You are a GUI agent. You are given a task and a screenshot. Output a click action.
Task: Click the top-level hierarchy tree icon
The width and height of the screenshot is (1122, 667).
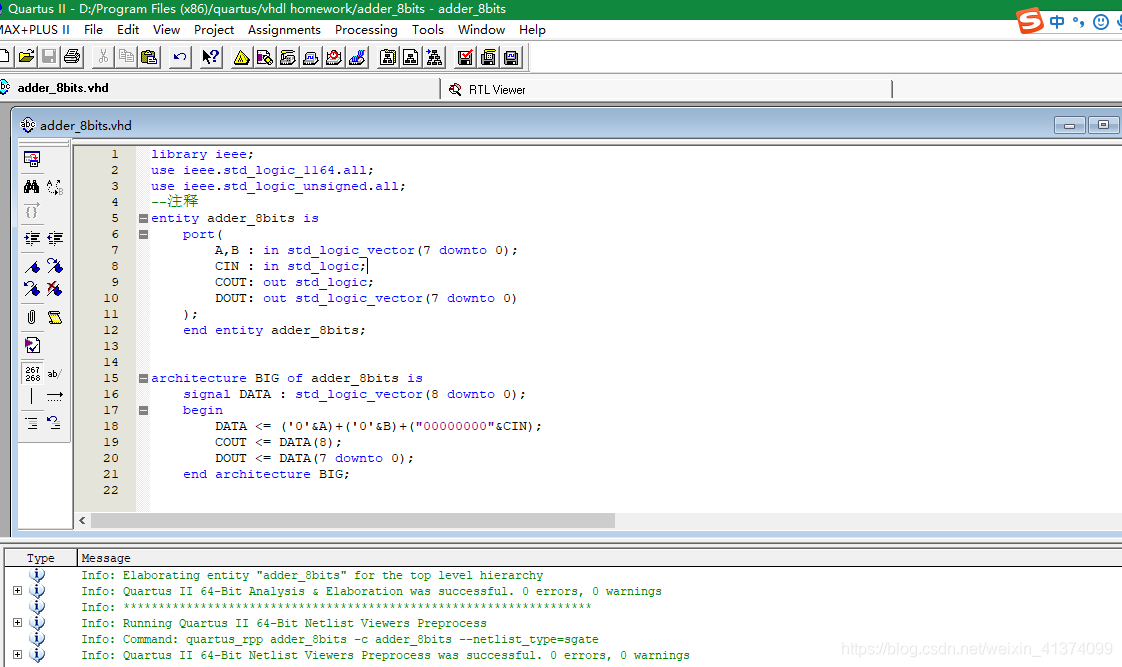[434, 57]
